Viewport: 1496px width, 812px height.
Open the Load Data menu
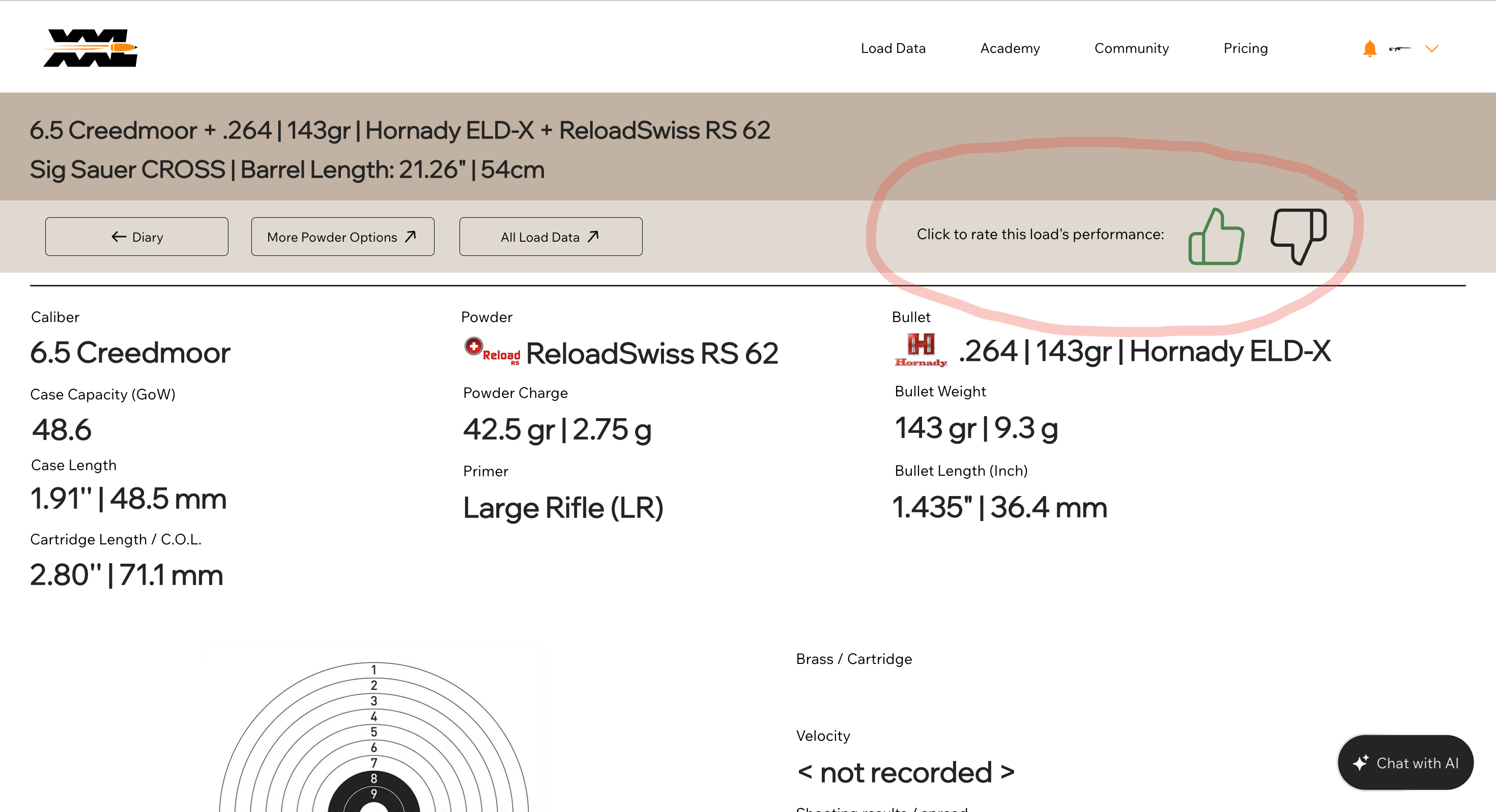coord(893,48)
